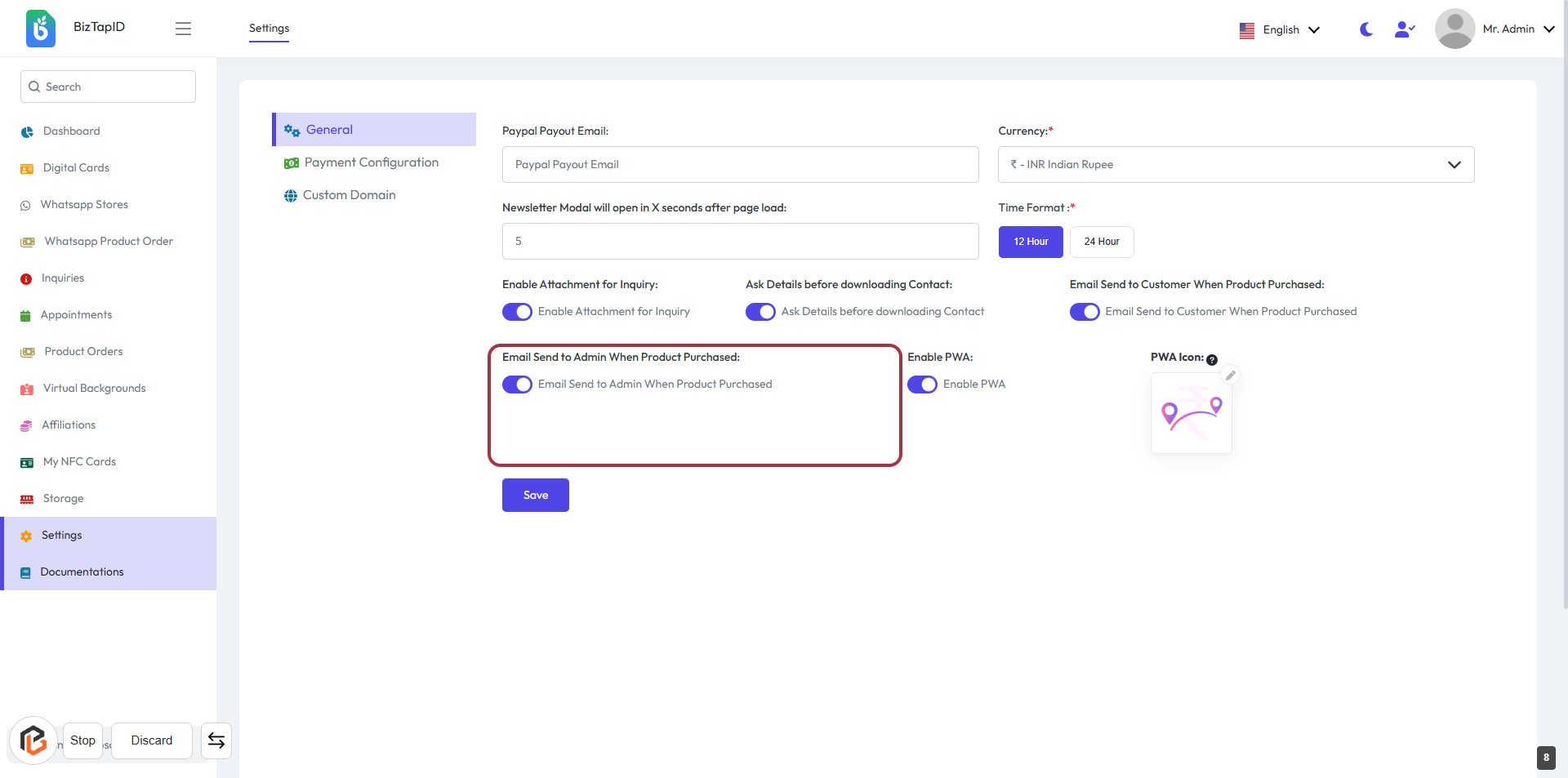Toggle Ask Details before downloading Contact
The image size is (1568, 778).
click(760, 312)
